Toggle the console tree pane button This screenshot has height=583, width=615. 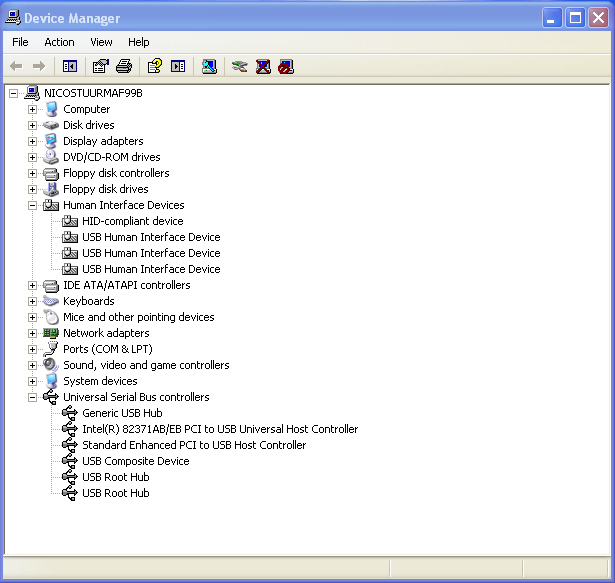tap(70, 66)
